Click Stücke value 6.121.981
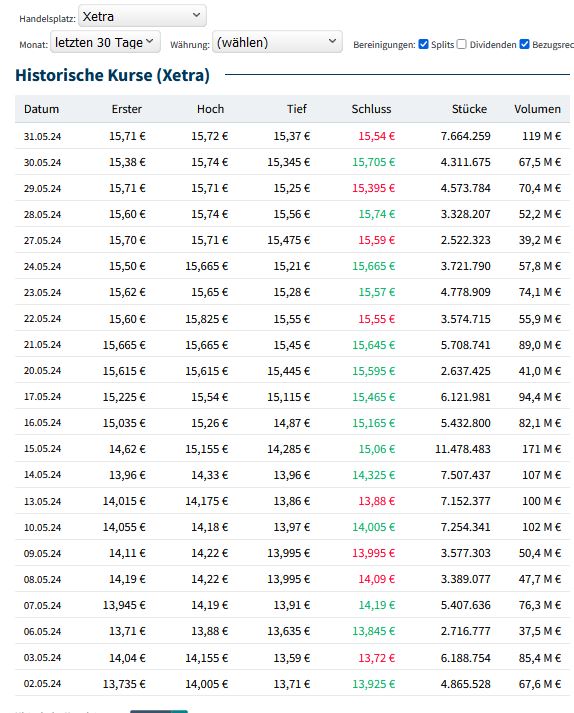574x713 pixels. pos(465,397)
